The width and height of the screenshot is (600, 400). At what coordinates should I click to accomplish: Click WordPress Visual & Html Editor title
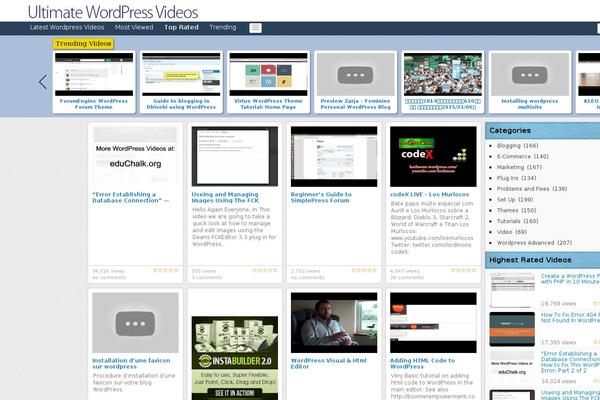(x=329, y=364)
